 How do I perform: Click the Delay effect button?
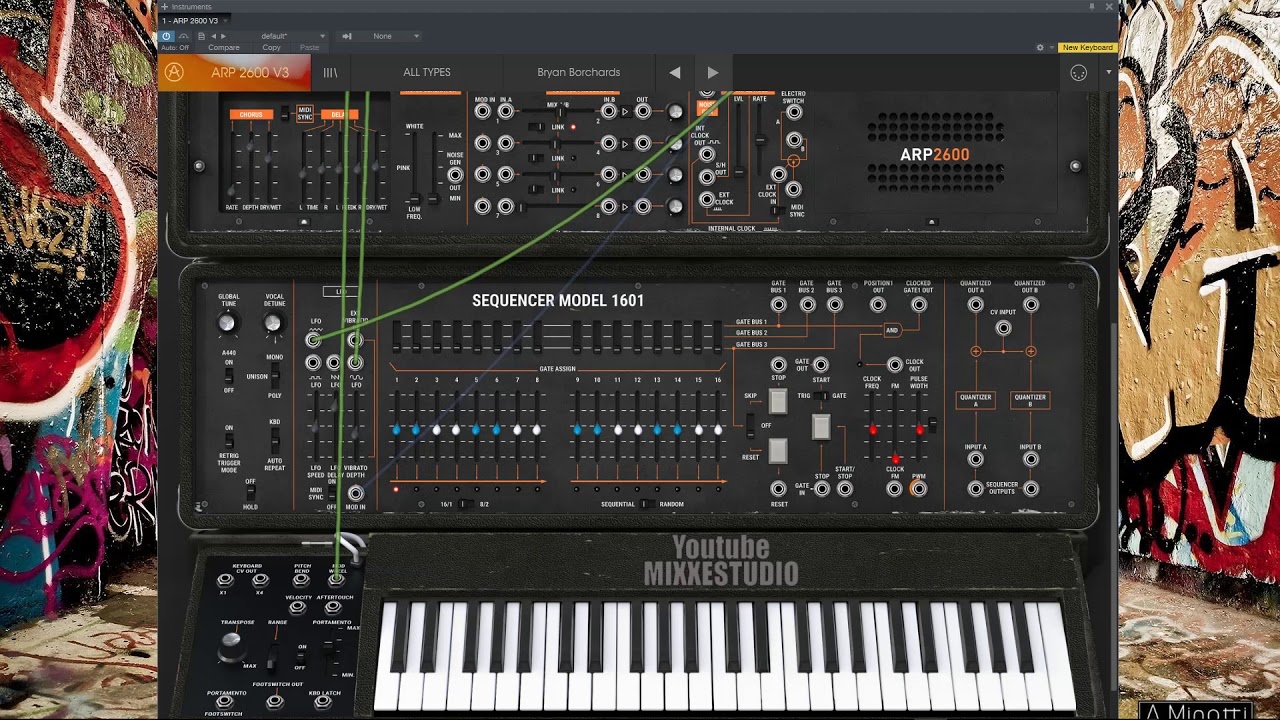[x=337, y=115]
